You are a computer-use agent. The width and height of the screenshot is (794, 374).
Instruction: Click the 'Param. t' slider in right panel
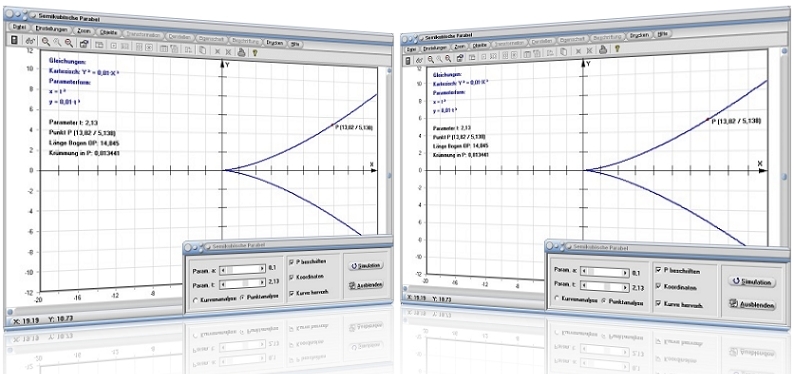tap(605, 286)
